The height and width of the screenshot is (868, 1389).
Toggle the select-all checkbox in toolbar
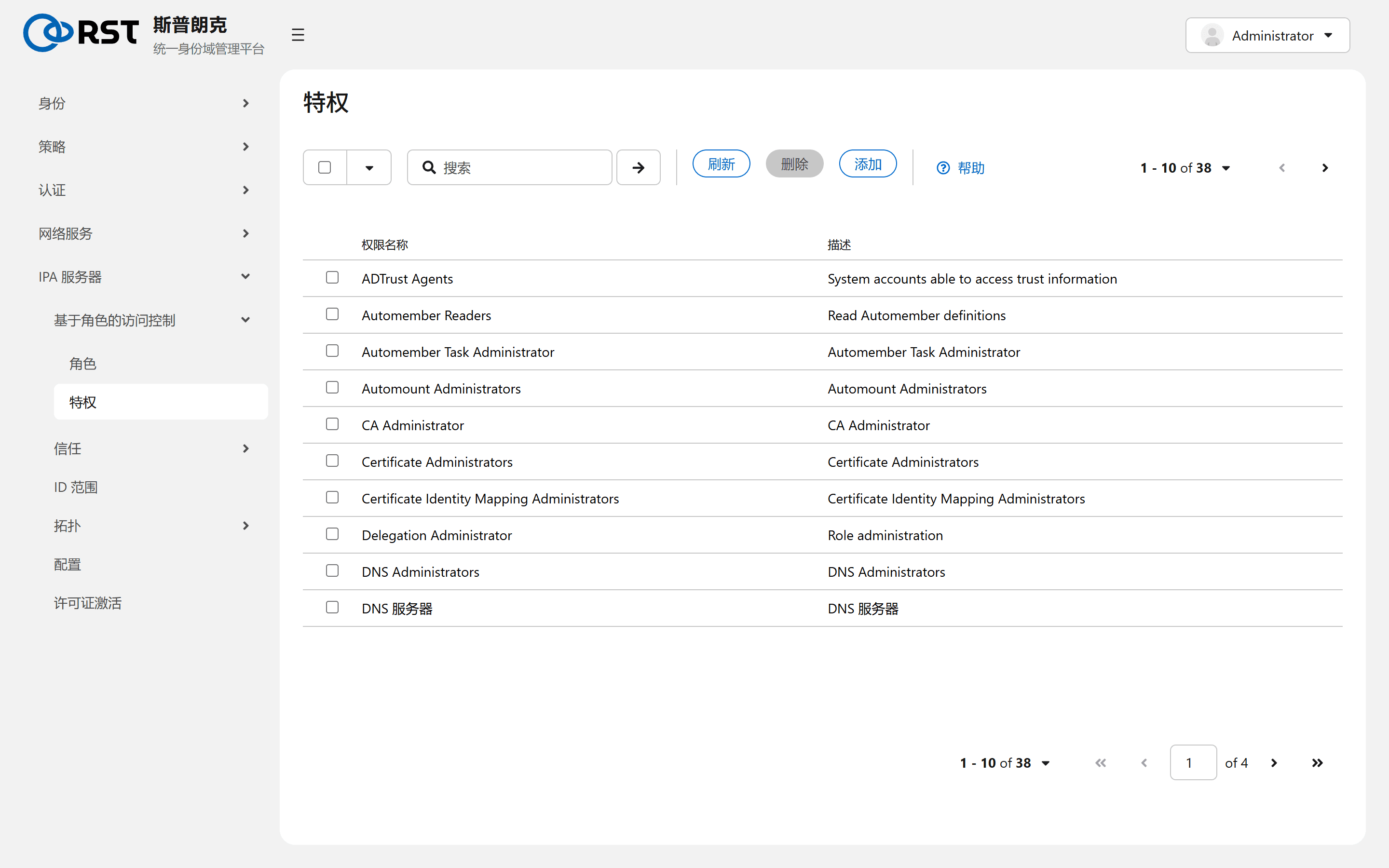[x=325, y=167]
